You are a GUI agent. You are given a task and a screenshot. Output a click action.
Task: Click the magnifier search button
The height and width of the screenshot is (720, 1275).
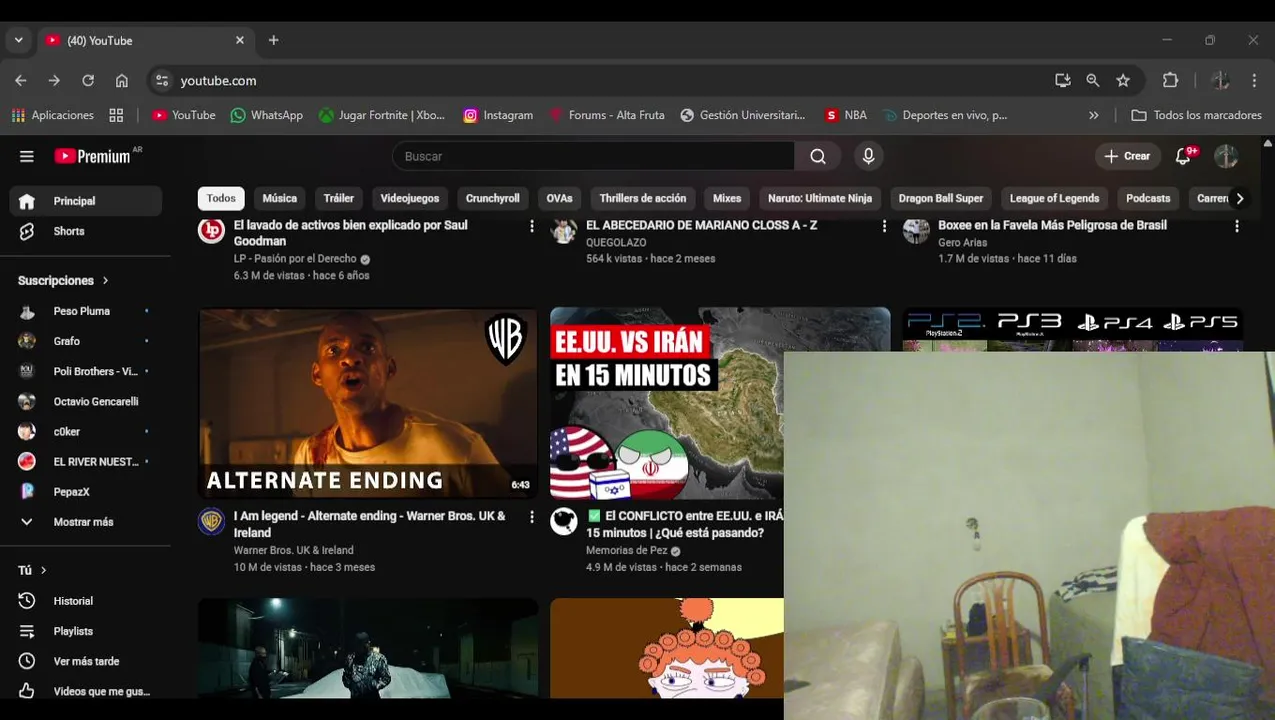tap(818, 156)
